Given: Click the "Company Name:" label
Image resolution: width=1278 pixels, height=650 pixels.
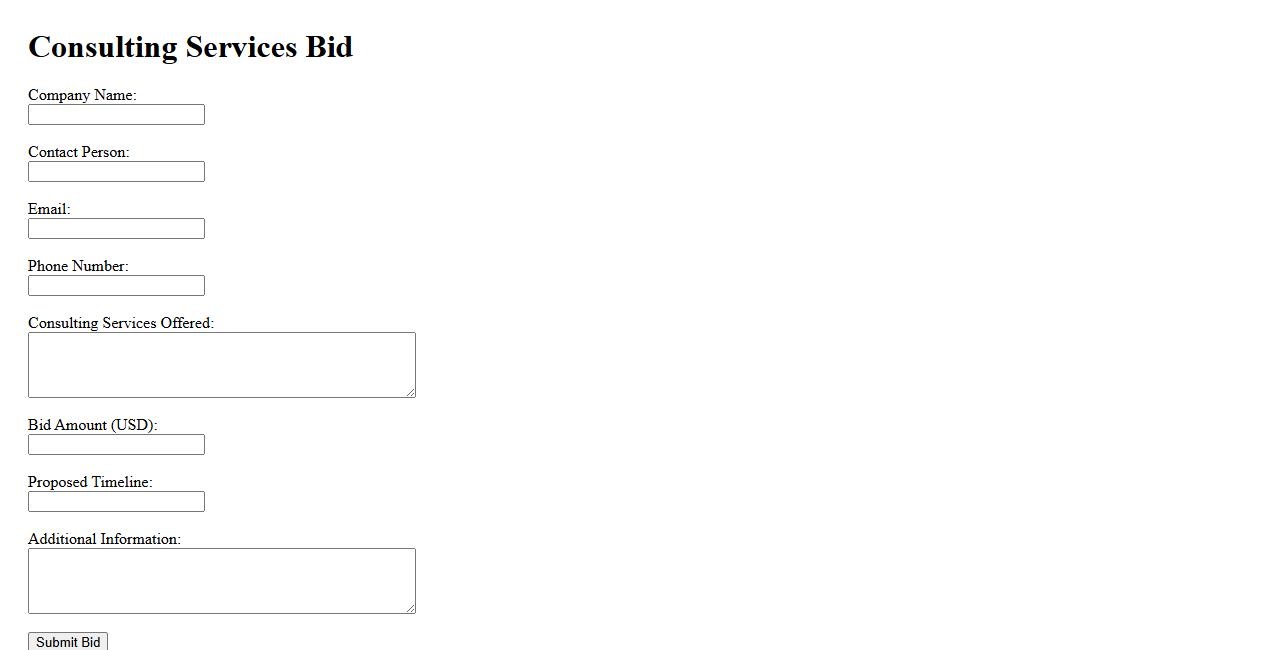Looking at the screenshot, I should [x=82, y=95].
